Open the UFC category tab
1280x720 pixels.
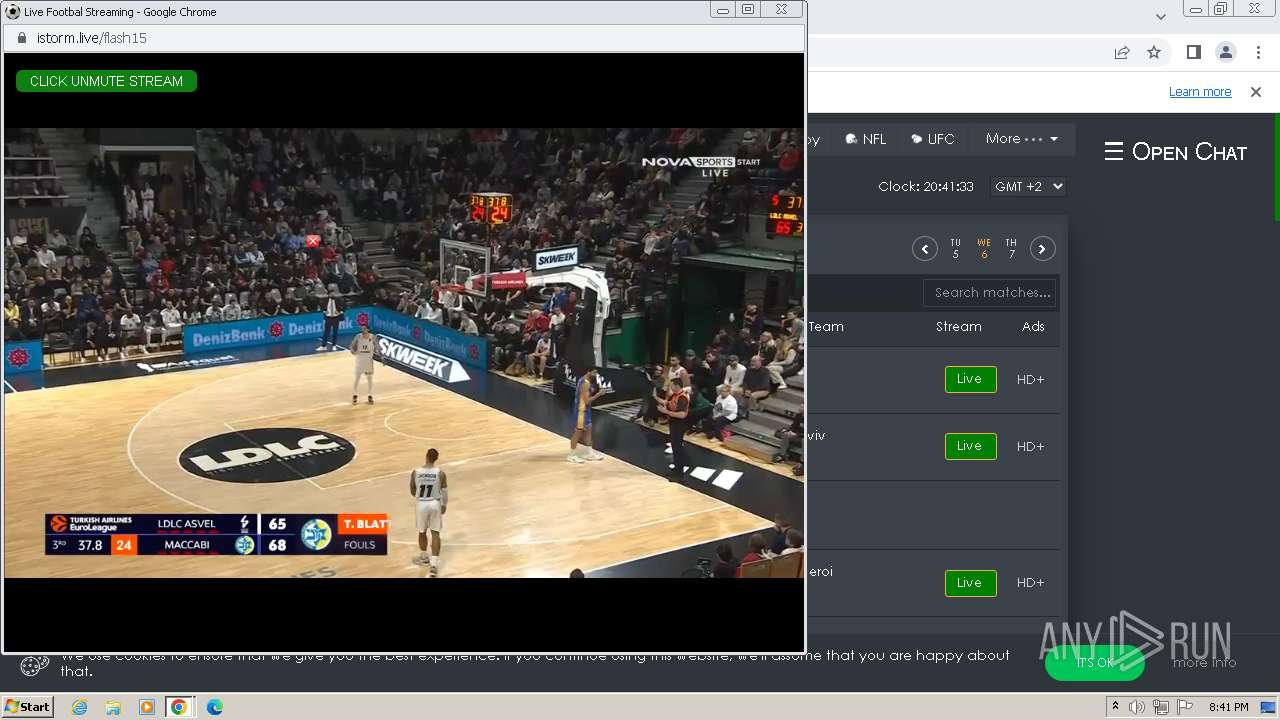[x=933, y=139]
